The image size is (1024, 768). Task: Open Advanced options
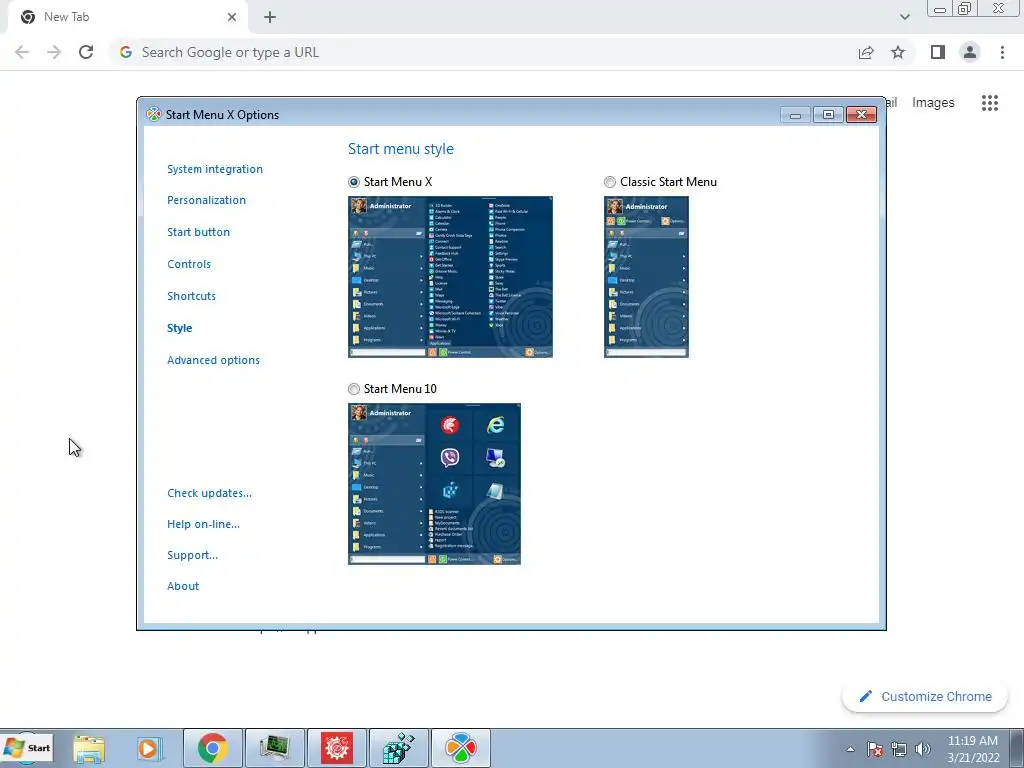[214, 360]
